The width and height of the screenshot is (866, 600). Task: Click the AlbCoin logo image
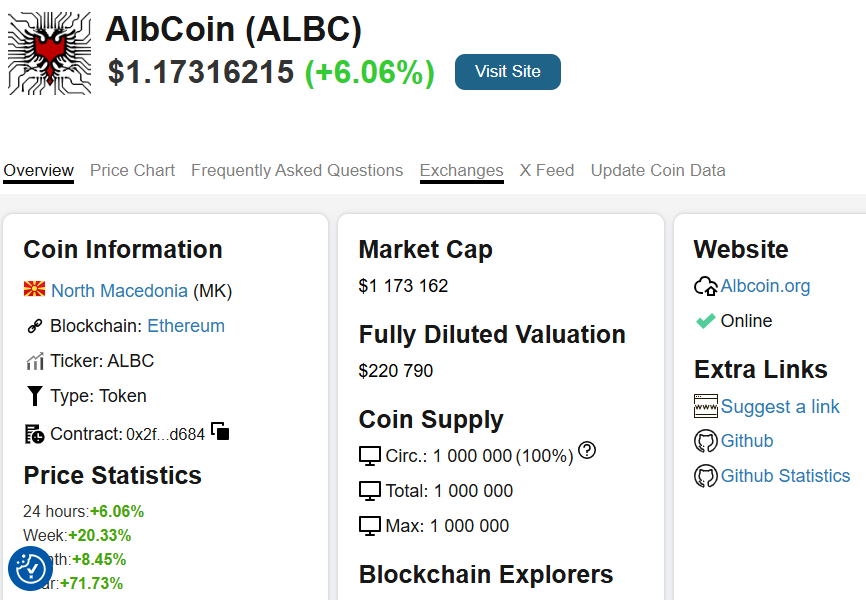tap(49, 54)
